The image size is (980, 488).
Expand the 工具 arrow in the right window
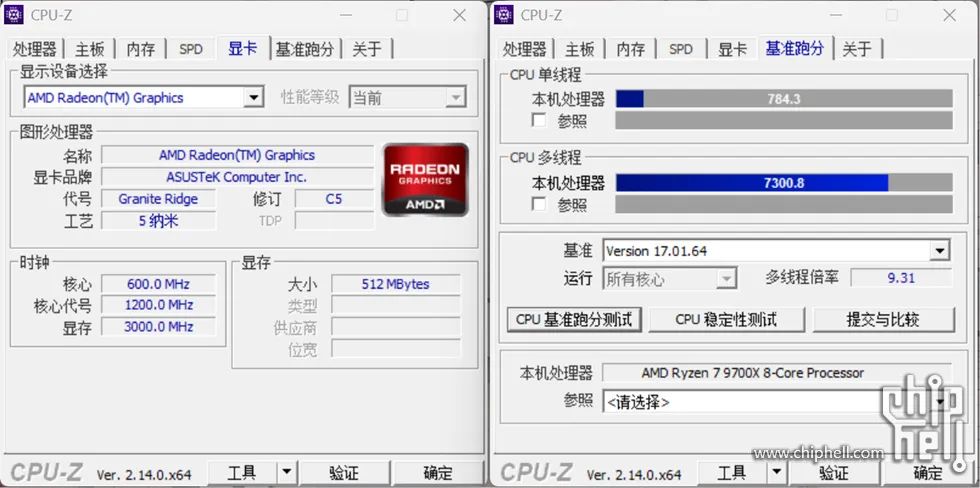pos(776,472)
